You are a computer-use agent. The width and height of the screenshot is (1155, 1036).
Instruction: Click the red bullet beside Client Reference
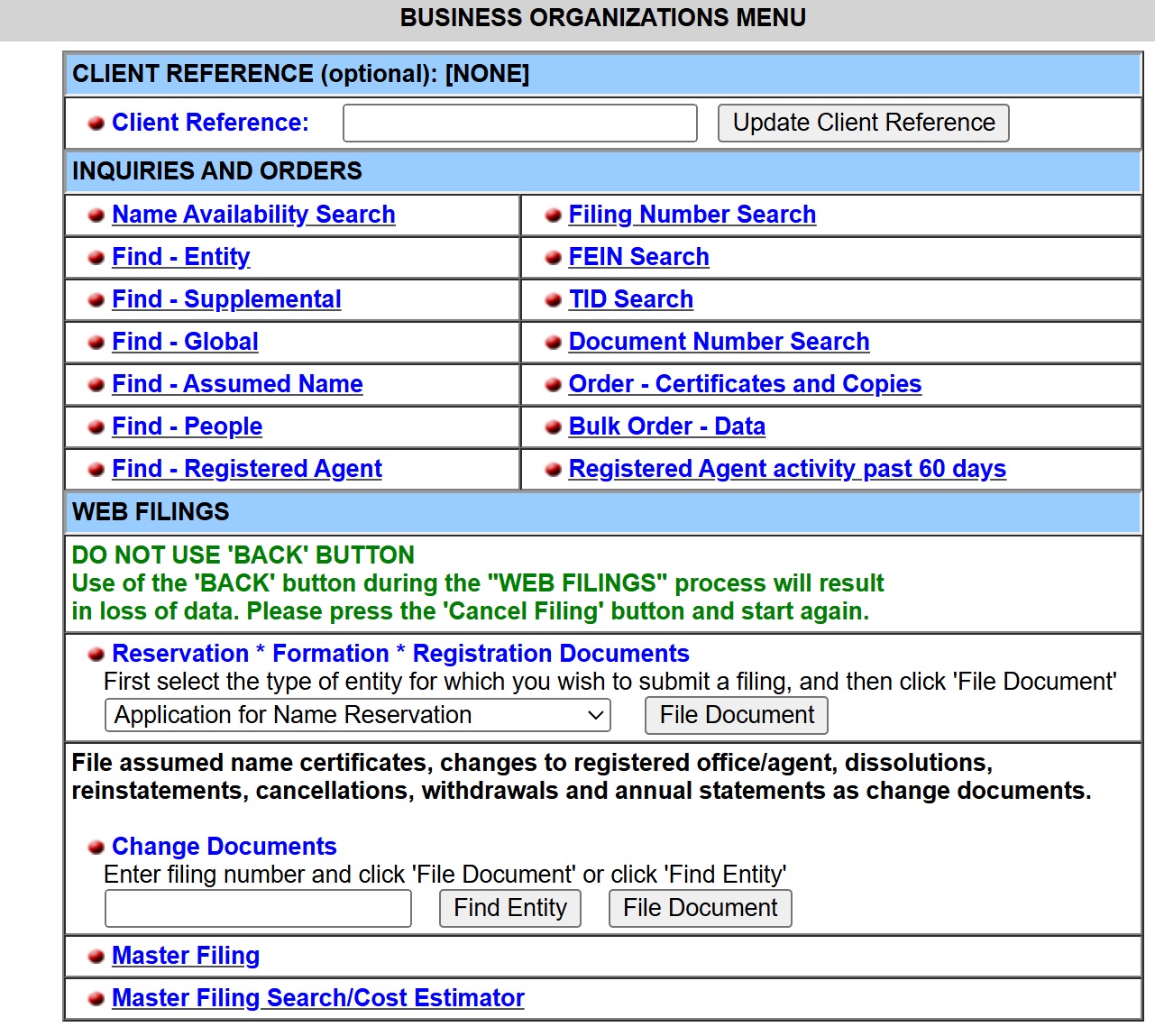click(x=96, y=123)
